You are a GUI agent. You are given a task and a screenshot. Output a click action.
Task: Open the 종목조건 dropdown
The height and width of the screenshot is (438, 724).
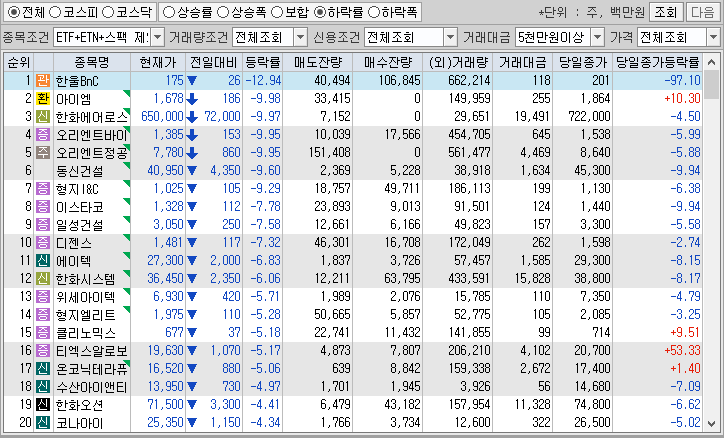157,37
